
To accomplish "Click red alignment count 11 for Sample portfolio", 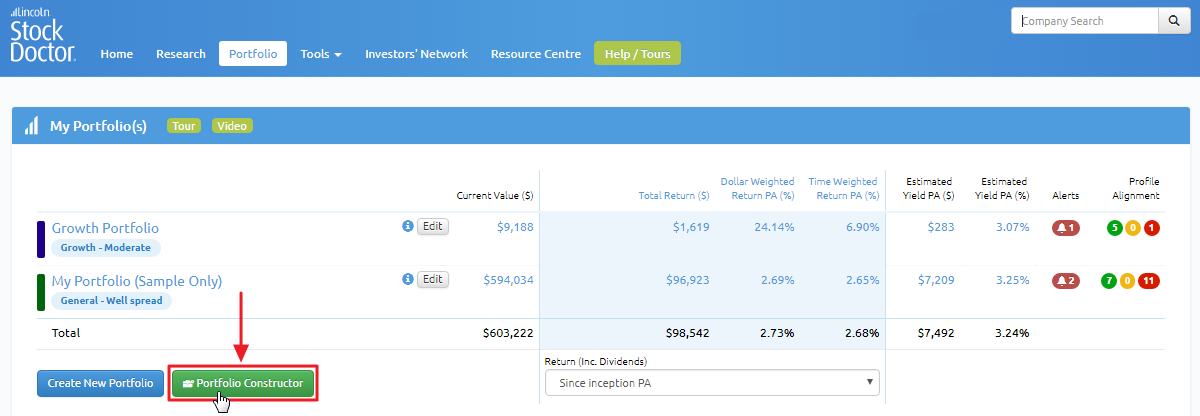I will pyautogui.click(x=1148, y=281).
